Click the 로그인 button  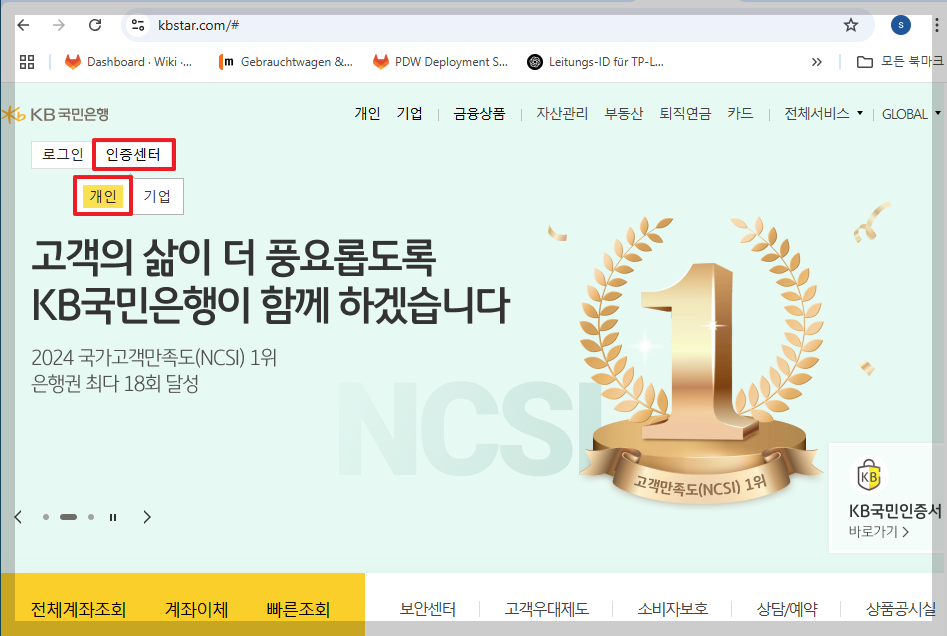62,155
